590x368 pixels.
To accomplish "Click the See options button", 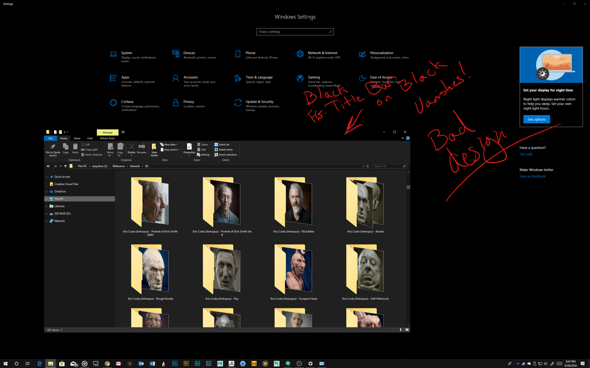I will coord(537,119).
